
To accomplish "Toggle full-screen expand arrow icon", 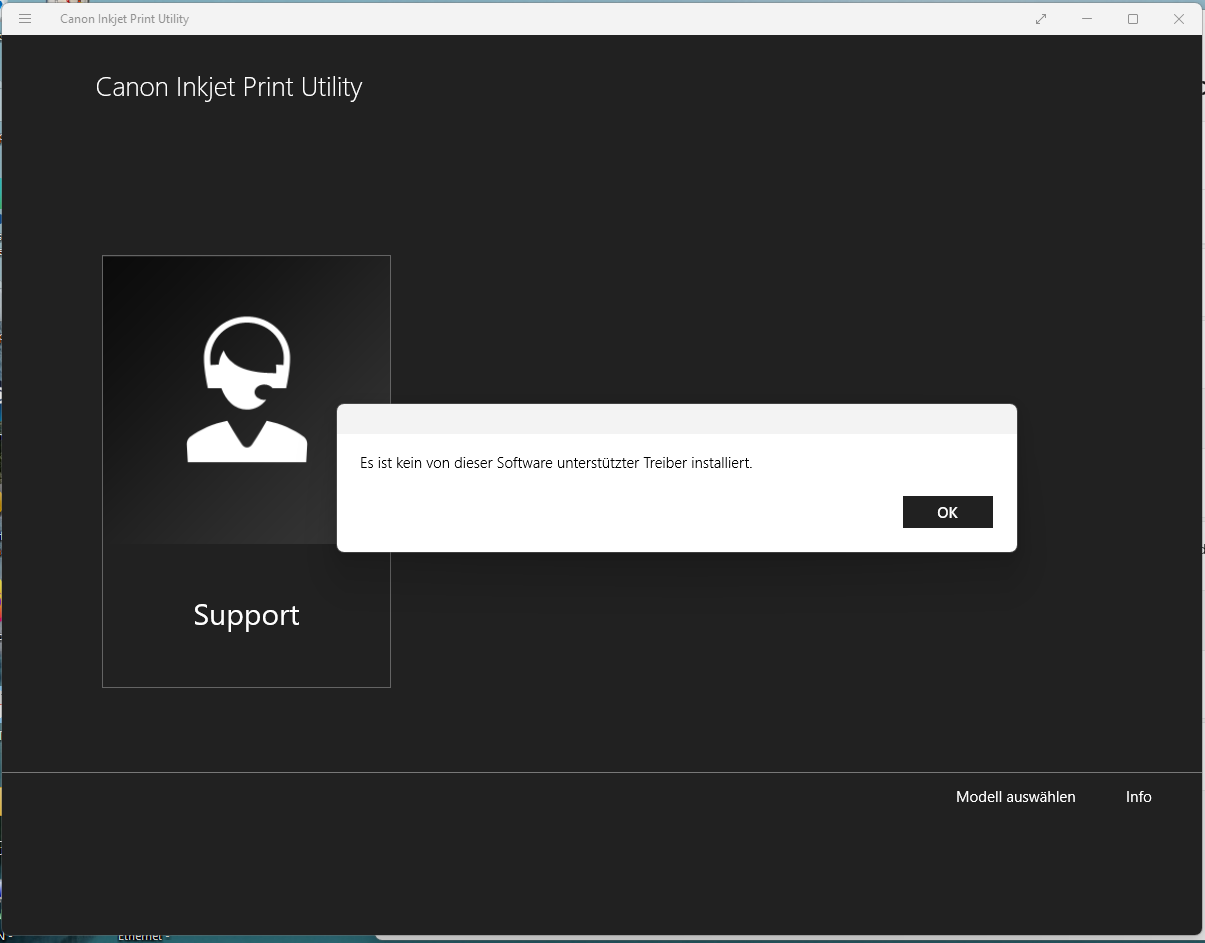I will 1041,19.
